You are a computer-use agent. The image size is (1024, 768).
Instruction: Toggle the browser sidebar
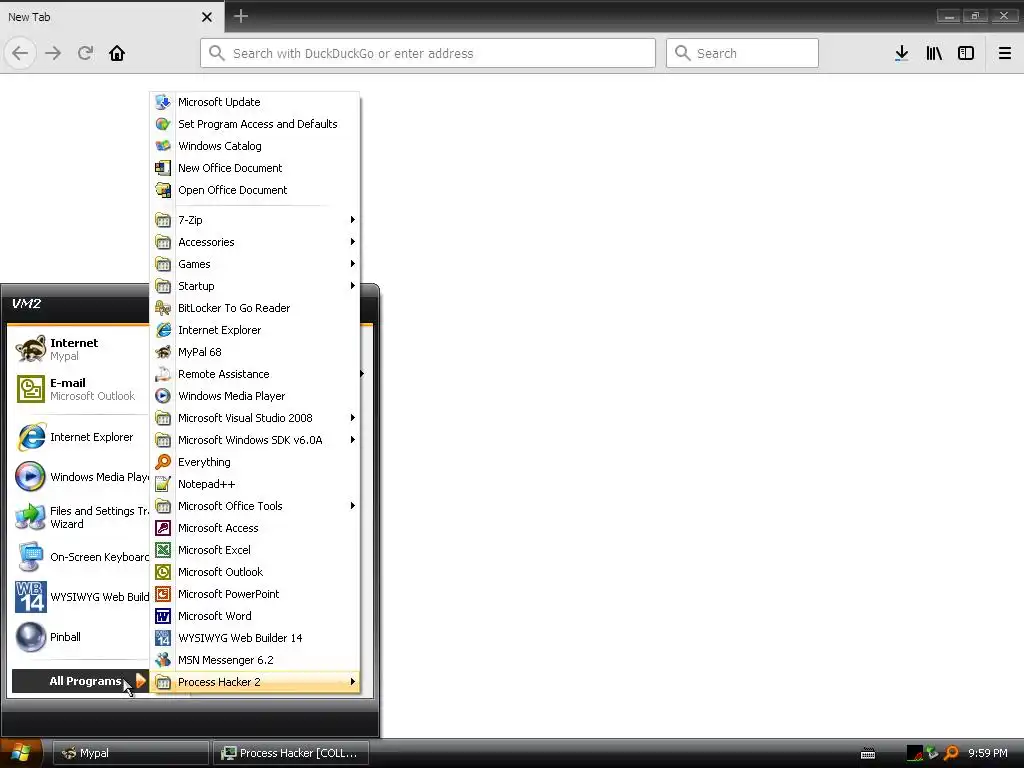click(966, 53)
